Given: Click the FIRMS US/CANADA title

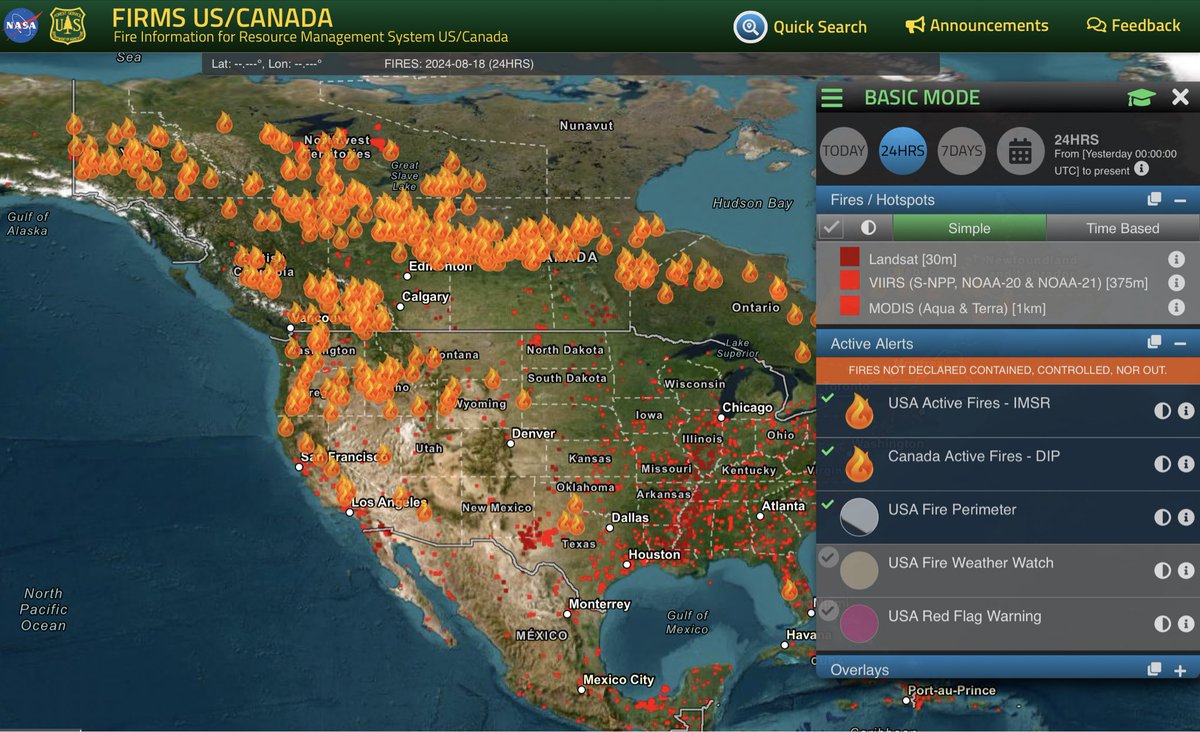Looking at the screenshot, I should pyautogui.click(x=222, y=17).
